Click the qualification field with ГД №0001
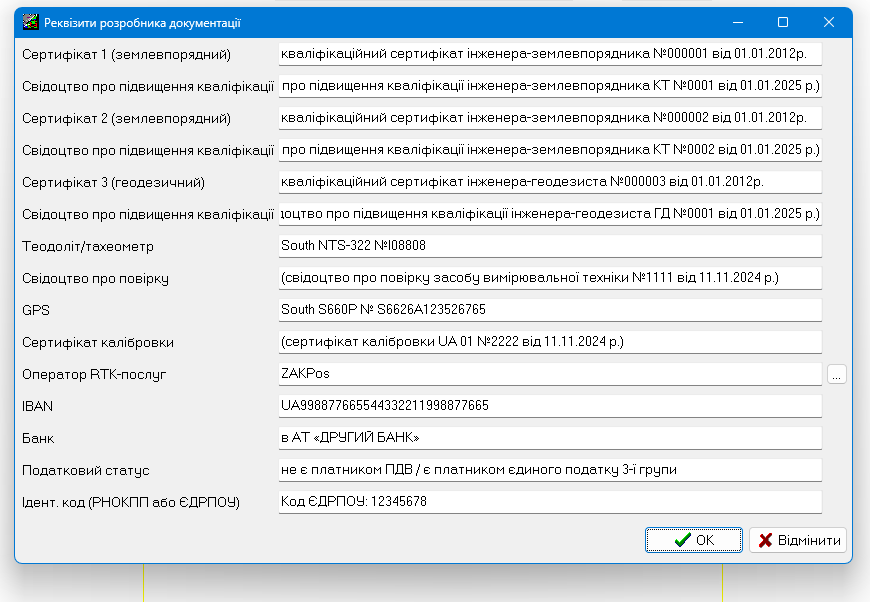Image resolution: width=870 pixels, height=602 pixels. coord(549,214)
